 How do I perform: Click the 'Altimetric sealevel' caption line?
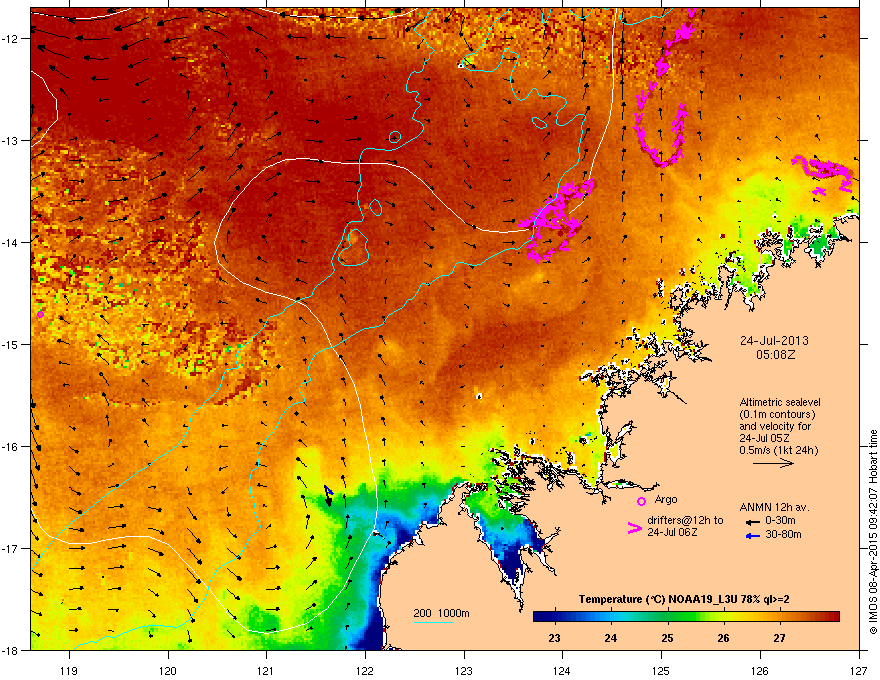(780, 402)
